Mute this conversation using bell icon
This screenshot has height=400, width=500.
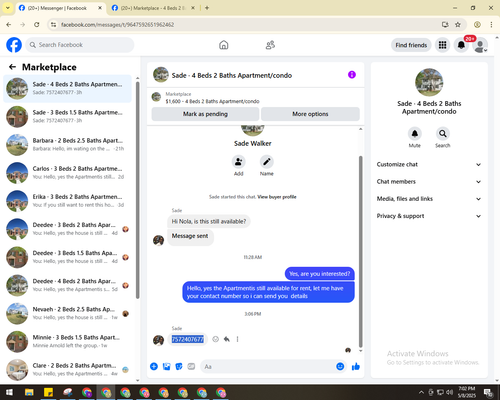[415, 134]
